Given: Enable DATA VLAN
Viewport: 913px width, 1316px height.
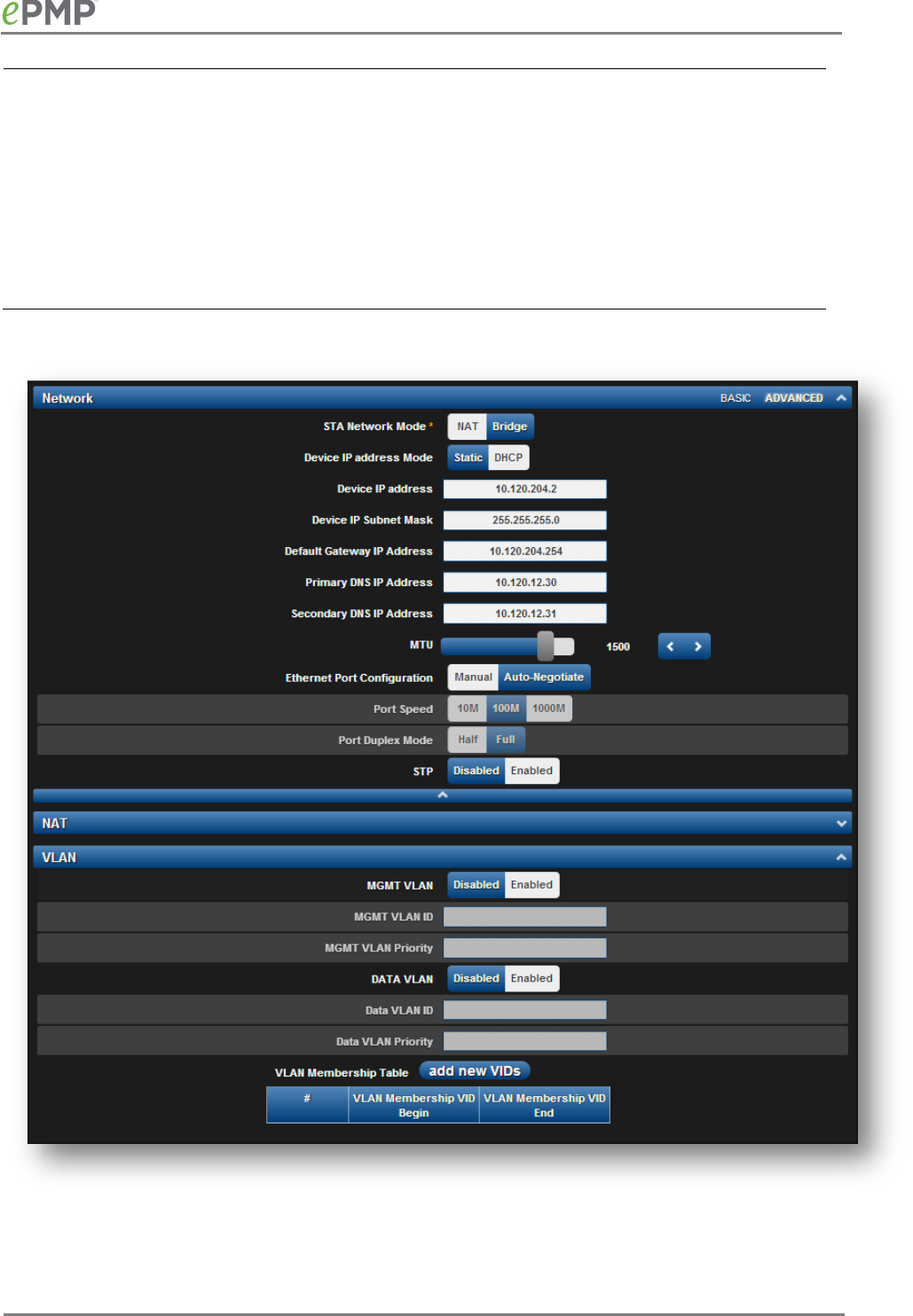Looking at the screenshot, I should pos(531,979).
